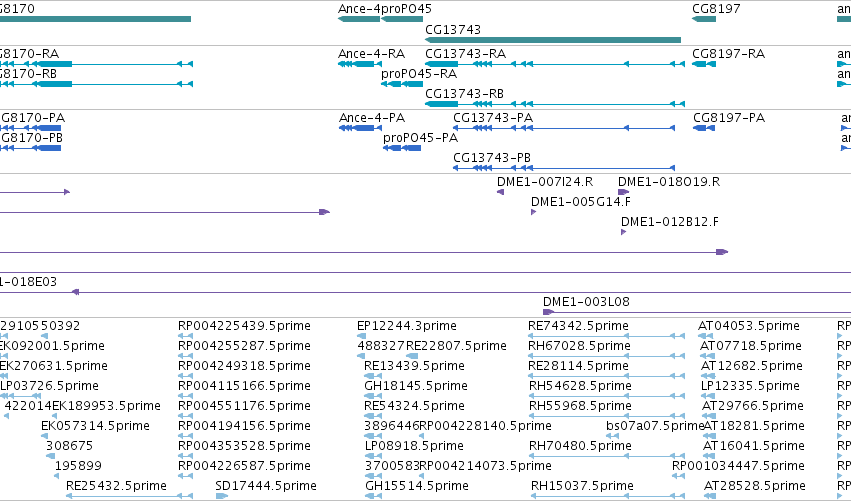Select the RH67028.5prime EST label
Image resolution: width=851 pixels, height=501 pixels.
[x=580, y=346]
